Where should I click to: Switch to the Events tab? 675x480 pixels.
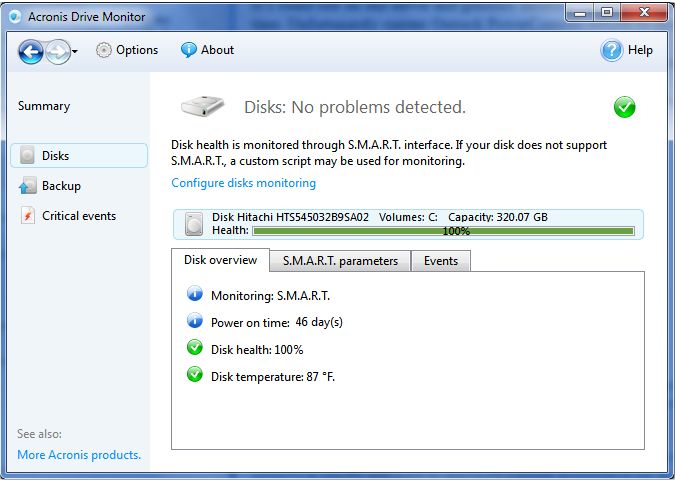coord(440,261)
